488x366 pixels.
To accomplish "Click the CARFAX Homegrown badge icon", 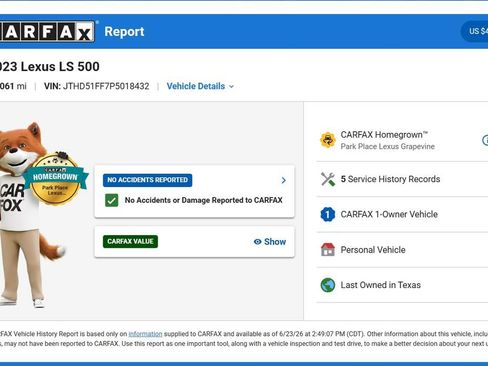I will pyautogui.click(x=328, y=140).
